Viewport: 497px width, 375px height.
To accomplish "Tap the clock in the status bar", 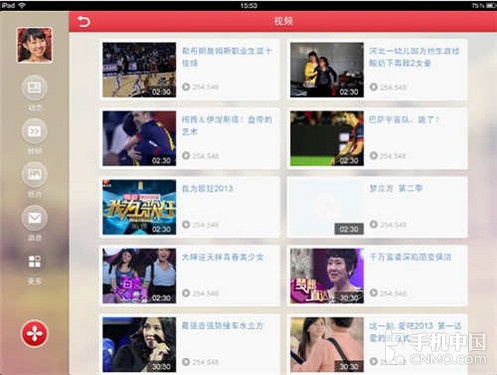I will coord(248,6).
